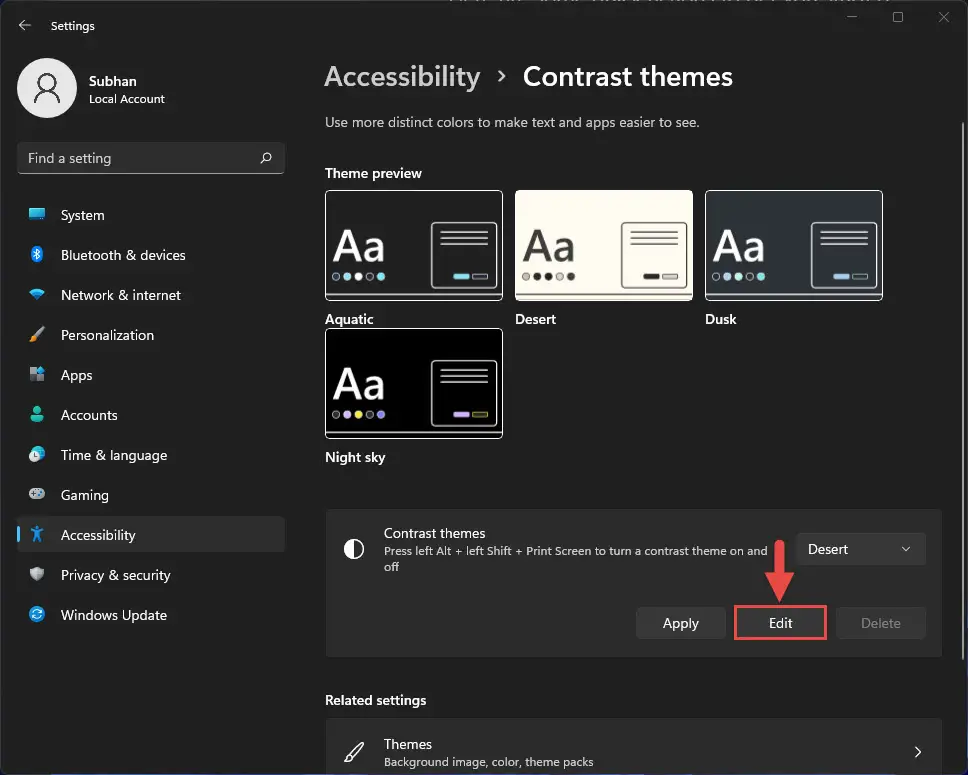Select Accessibility in the sidebar
968x775 pixels.
click(x=151, y=535)
